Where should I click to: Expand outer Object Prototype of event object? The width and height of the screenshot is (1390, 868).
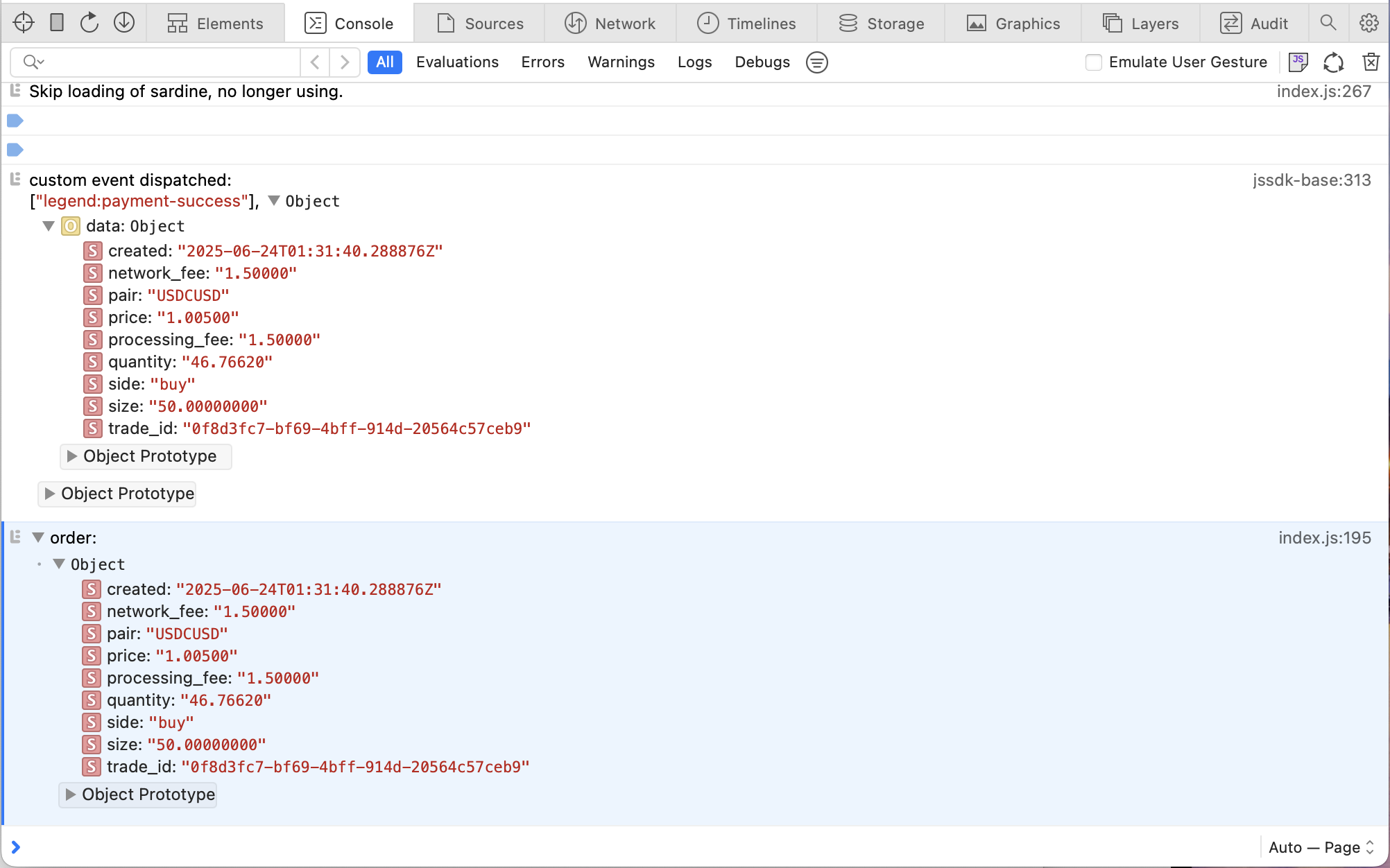49,494
